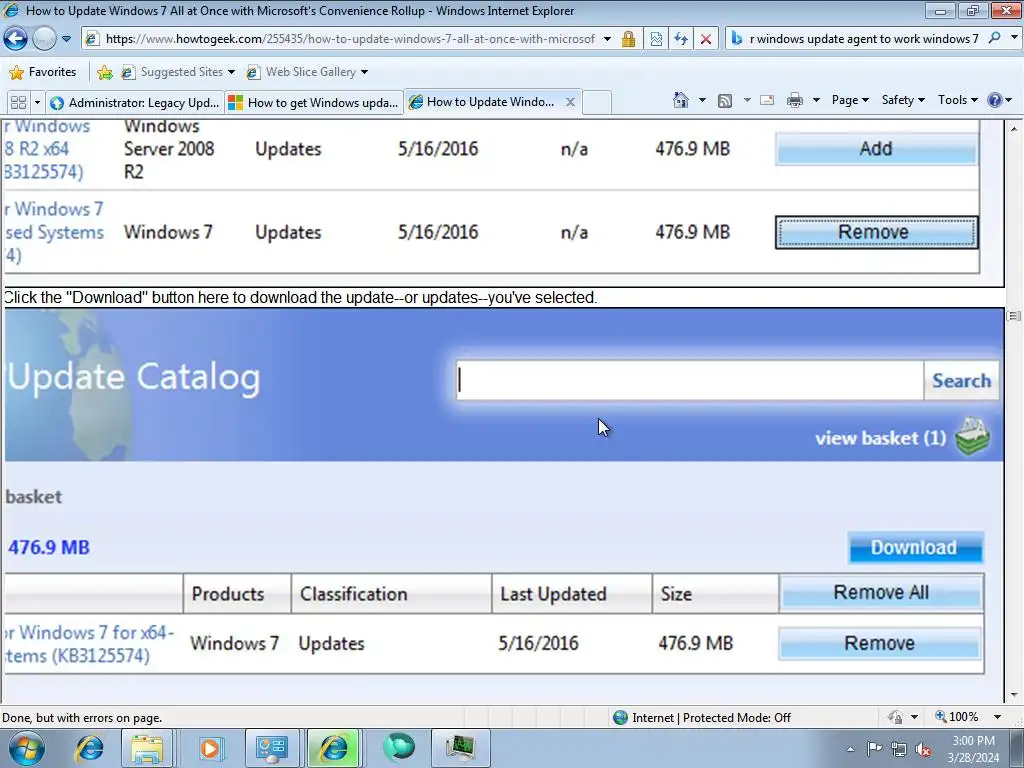Image resolution: width=1024 pixels, height=768 pixels.
Task: Click the Quick Tabs grid icon
Action: pyautogui.click(x=18, y=103)
